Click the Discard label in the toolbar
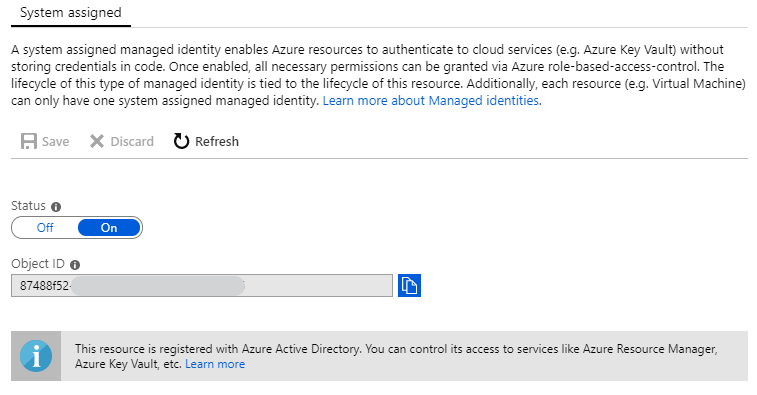 tap(132, 141)
